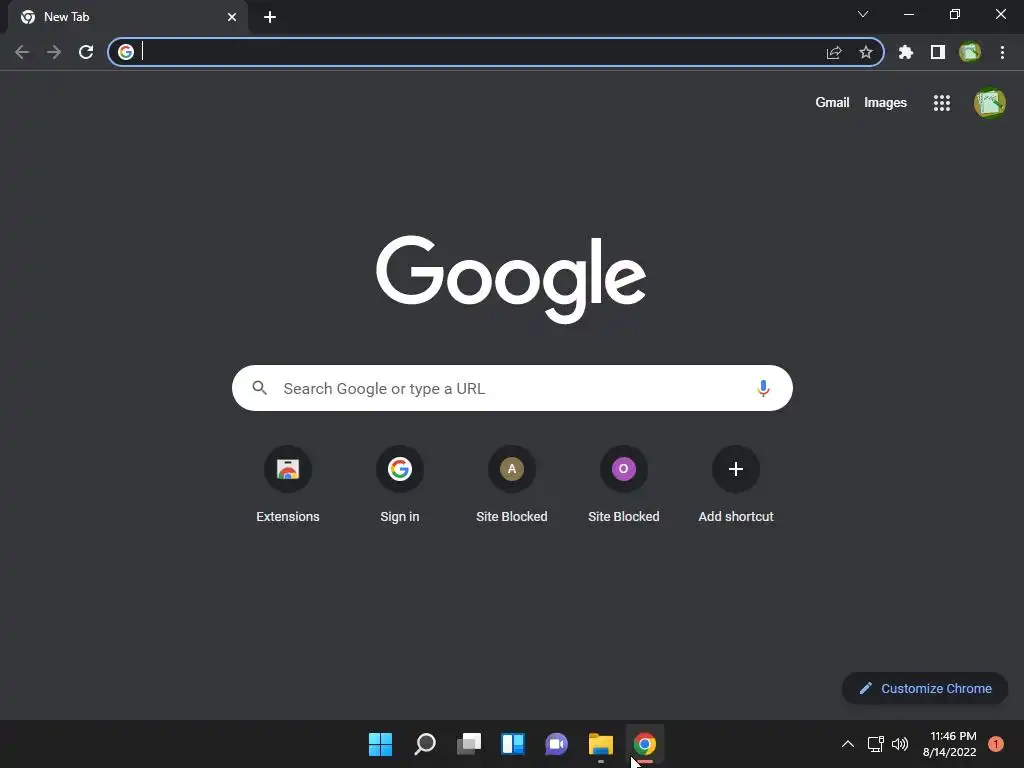Toggle the side panel icon
The height and width of the screenshot is (768, 1024).
pos(938,52)
